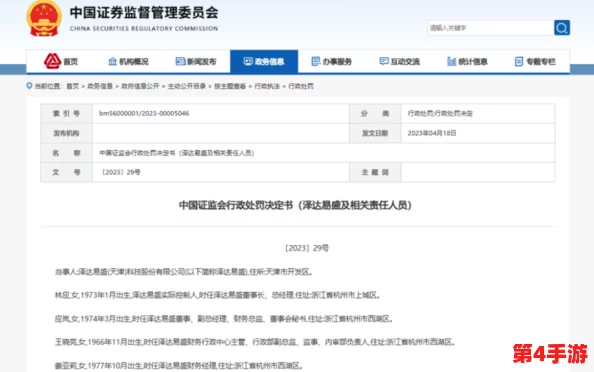Viewport: 594px width, 372px height.
Task: Open the 新闻发布 navigation tab
Action: tap(196, 61)
